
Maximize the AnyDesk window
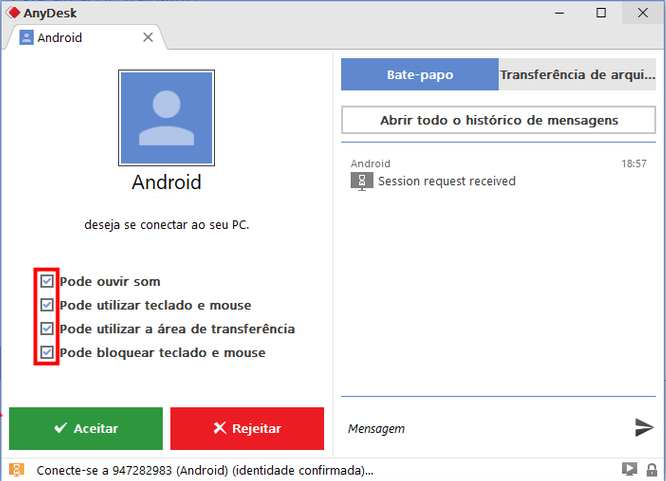tap(601, 13)
